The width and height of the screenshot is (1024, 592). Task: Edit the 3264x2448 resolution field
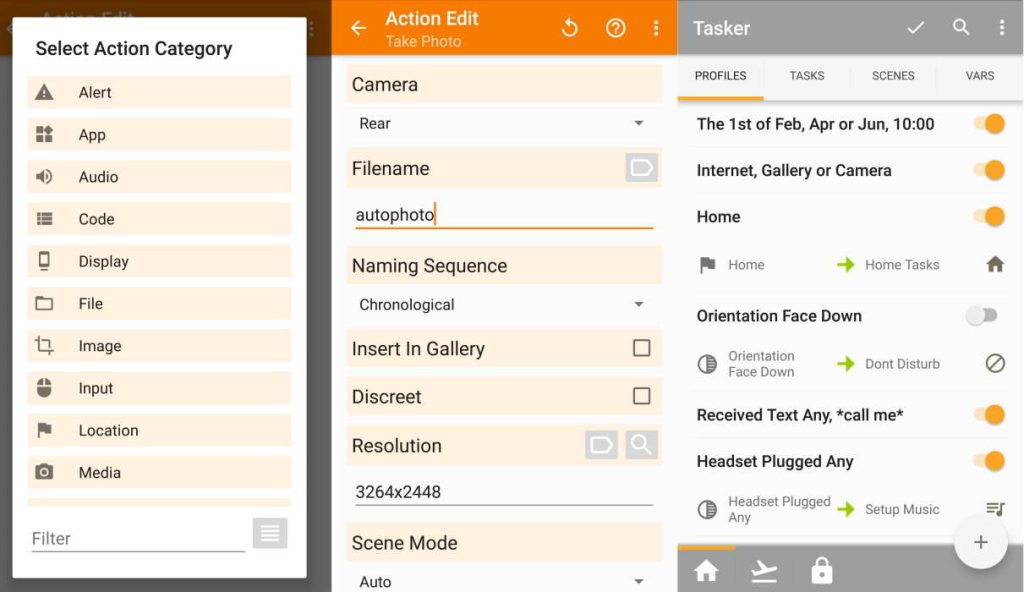point(504,491)
